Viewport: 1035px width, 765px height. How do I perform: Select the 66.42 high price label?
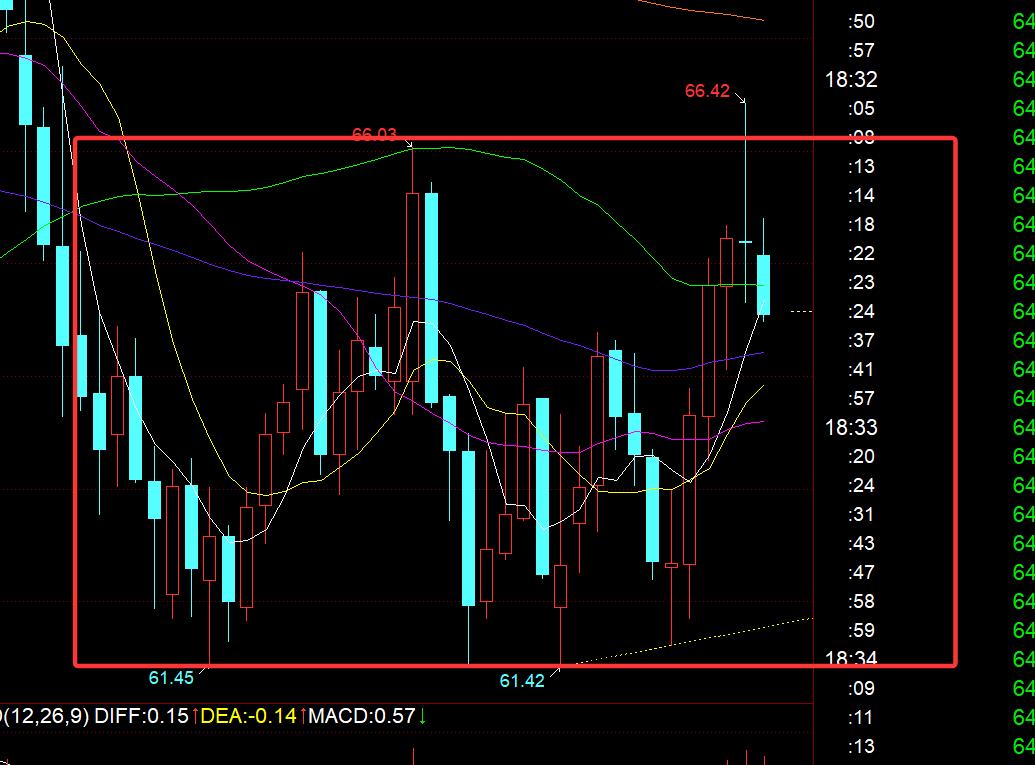point(707,91)
